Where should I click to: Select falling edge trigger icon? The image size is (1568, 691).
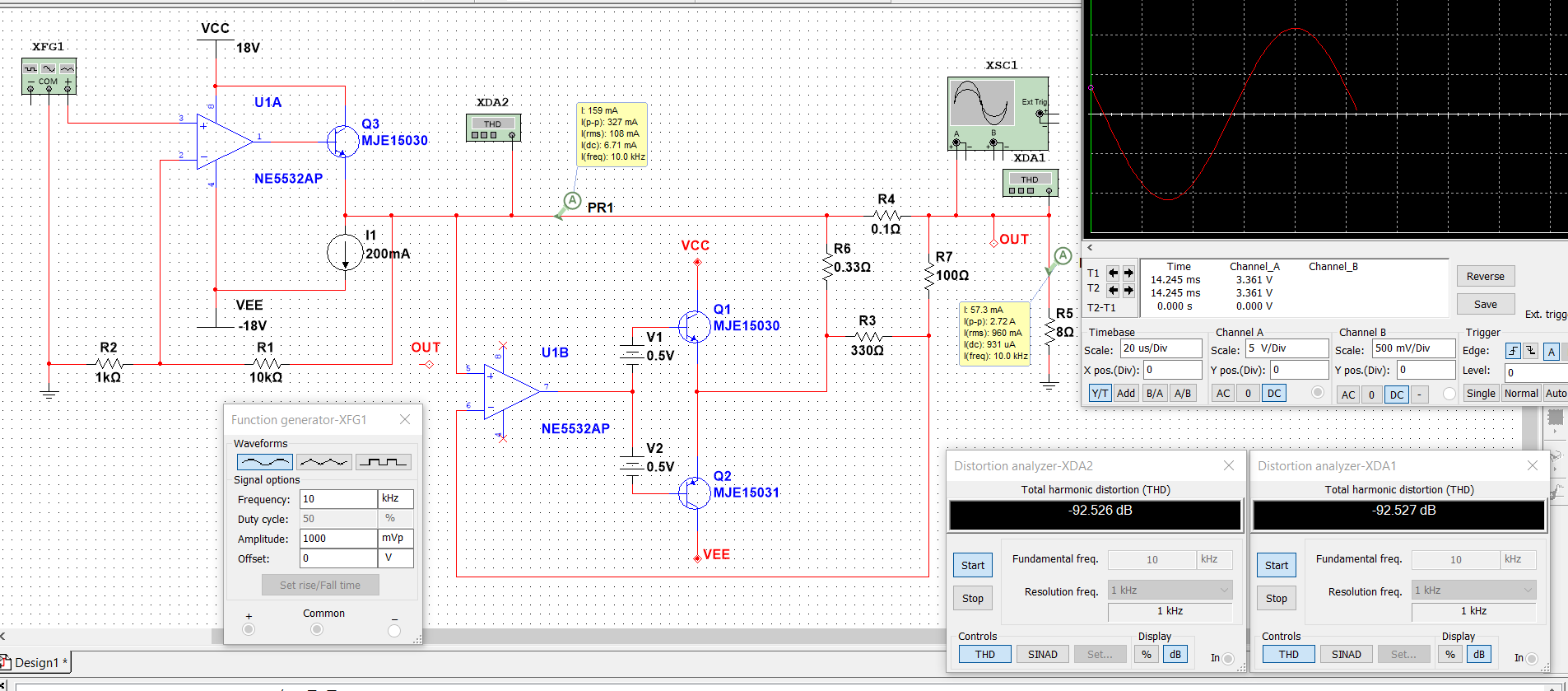click(1530, 351)
